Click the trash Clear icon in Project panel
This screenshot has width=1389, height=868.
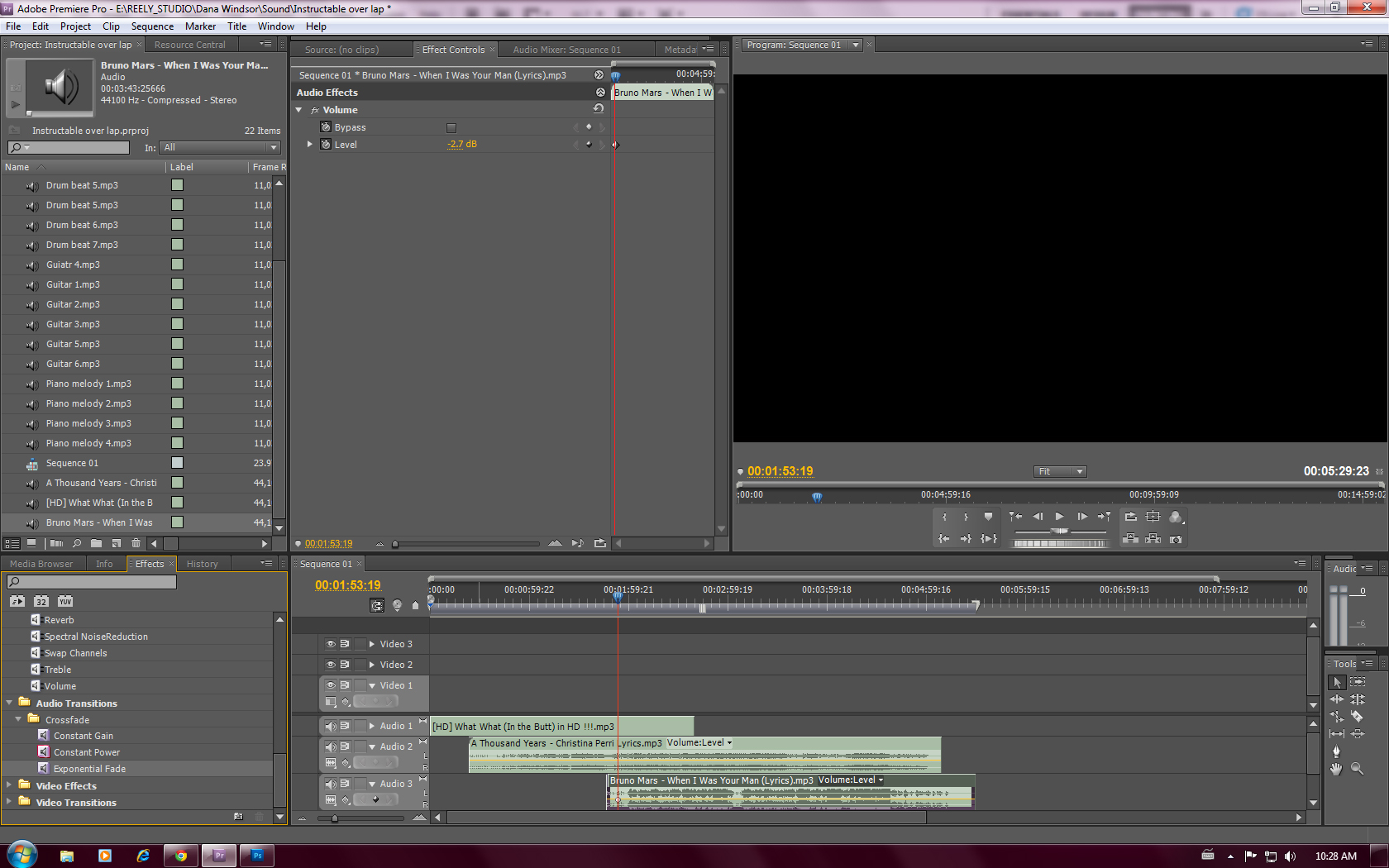[x=136, y=544]
